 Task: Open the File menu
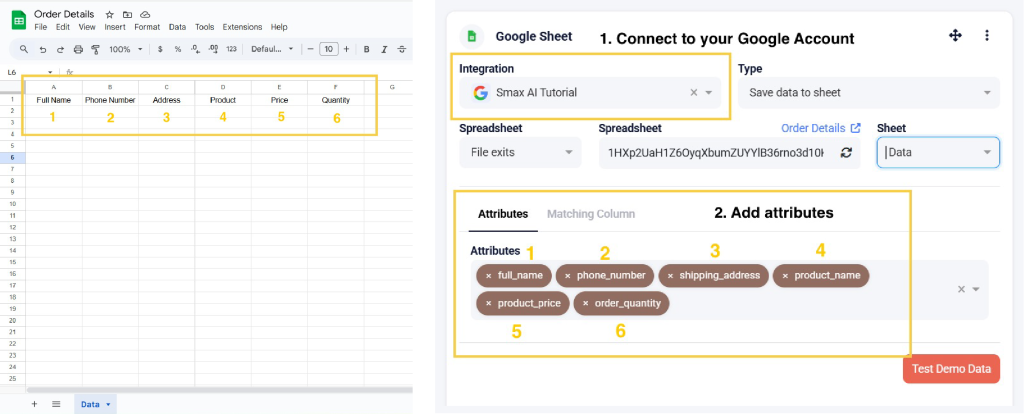tap(40, 27)
